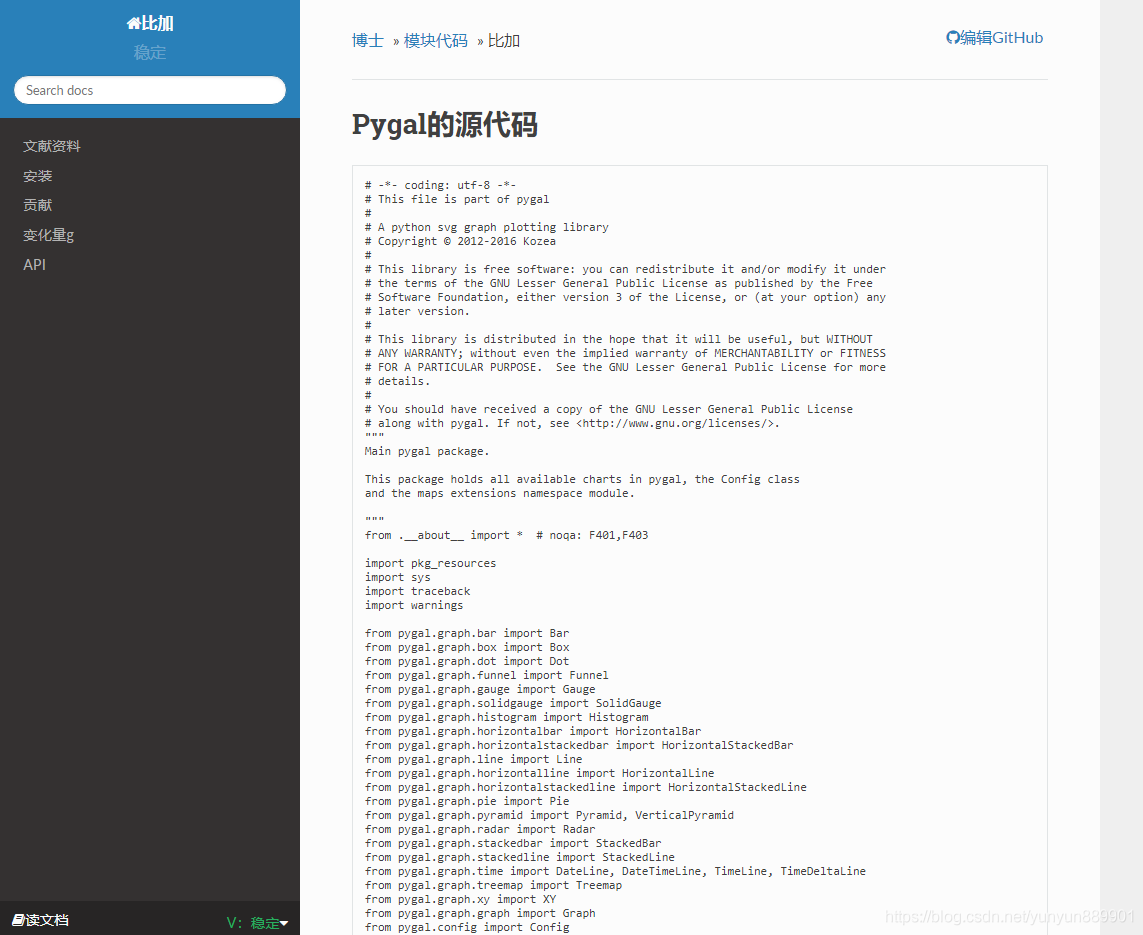The height and width of the screenshot is (935, 1143).
Task: Click the 读文档 label in bottom bar
Action: 47,920
